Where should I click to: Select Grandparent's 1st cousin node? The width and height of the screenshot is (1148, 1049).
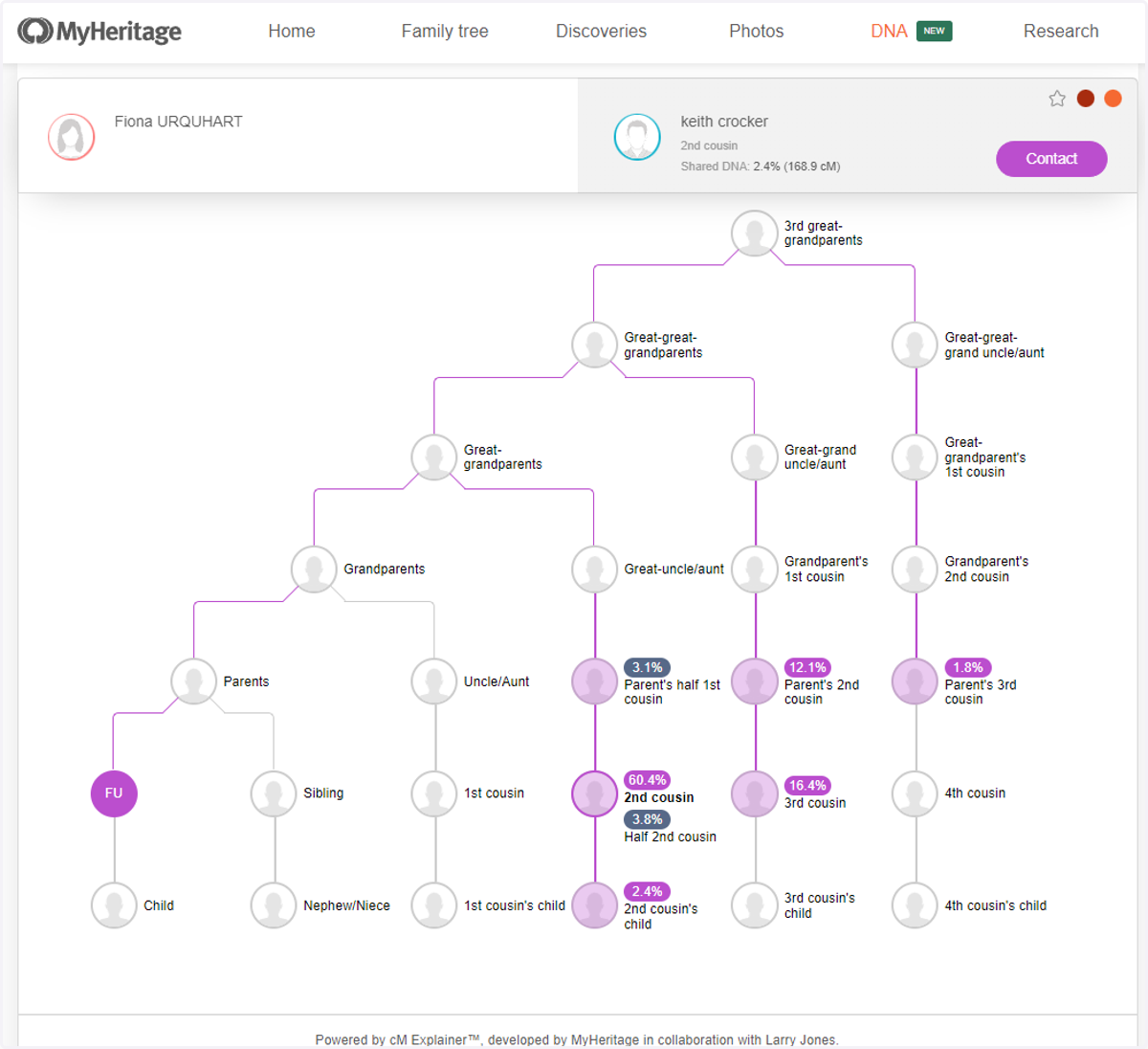pos(755,569)
